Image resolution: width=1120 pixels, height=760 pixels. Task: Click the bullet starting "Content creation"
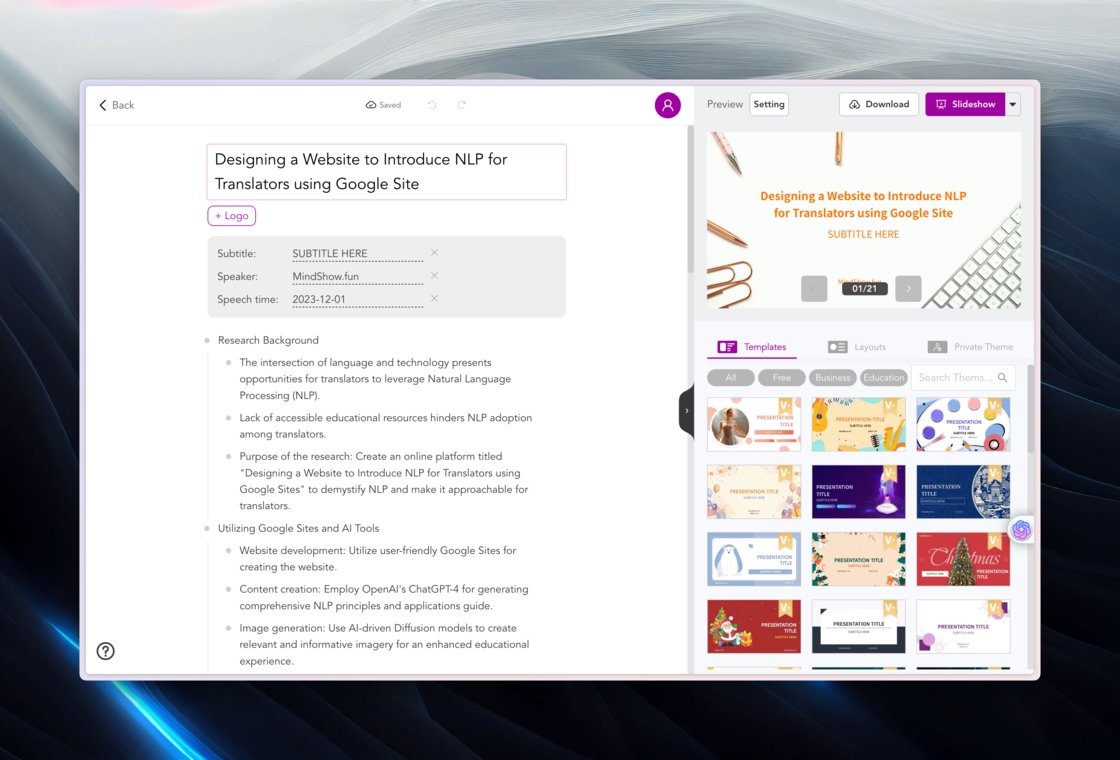click(x=384, y=597)
